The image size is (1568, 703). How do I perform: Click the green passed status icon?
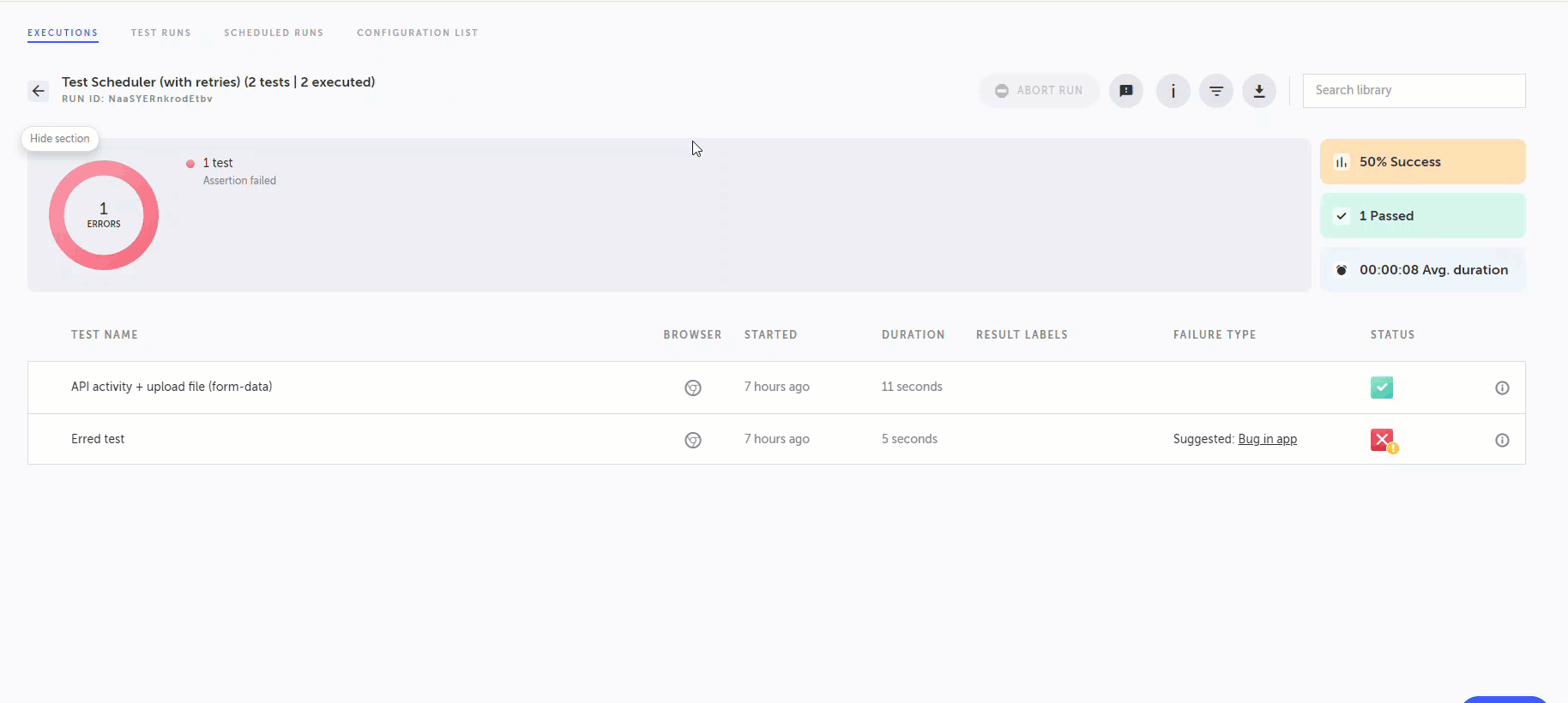(1382, 388)
